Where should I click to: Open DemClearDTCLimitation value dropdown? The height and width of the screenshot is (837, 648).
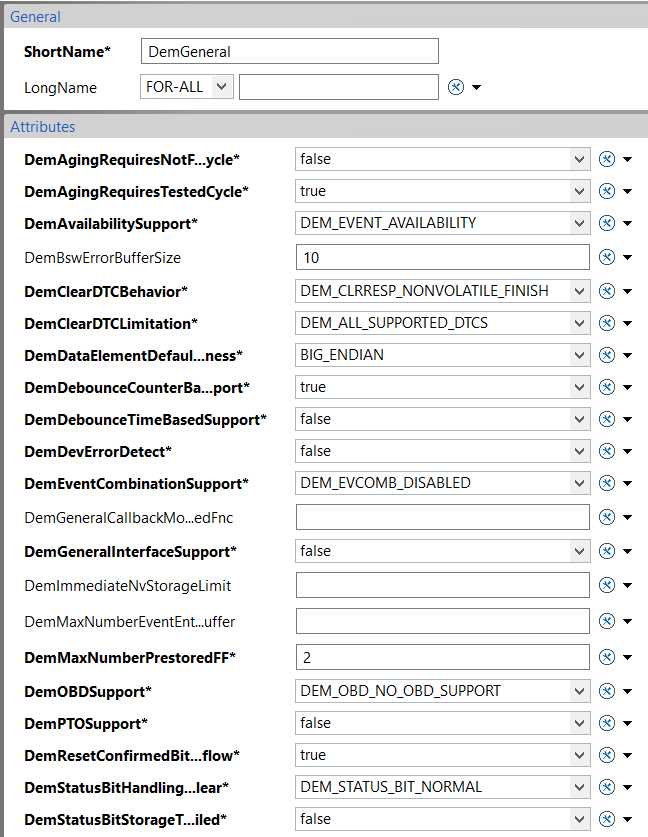(x=442, y=323)
